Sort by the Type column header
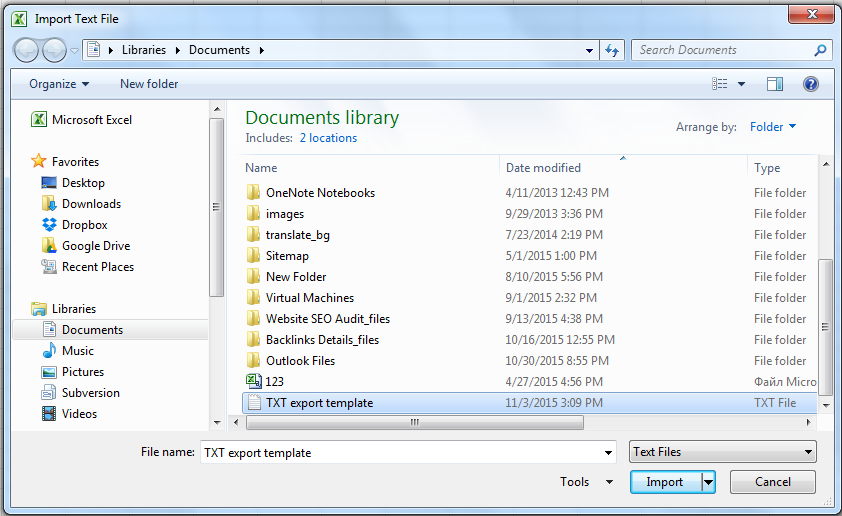The width and height of the screenshot is (842, 516). (767, 168)
